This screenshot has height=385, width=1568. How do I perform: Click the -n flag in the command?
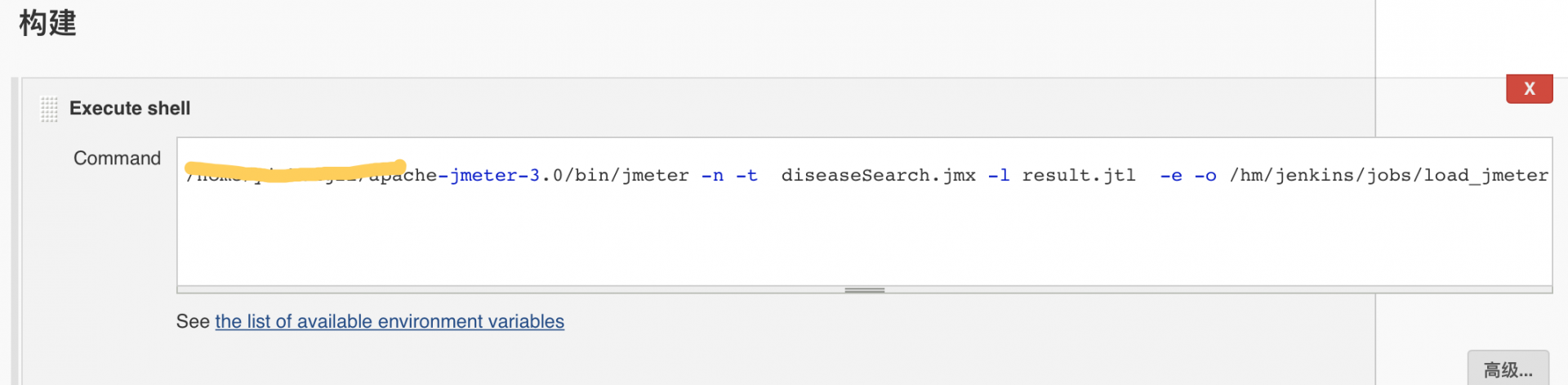[712, 175]
